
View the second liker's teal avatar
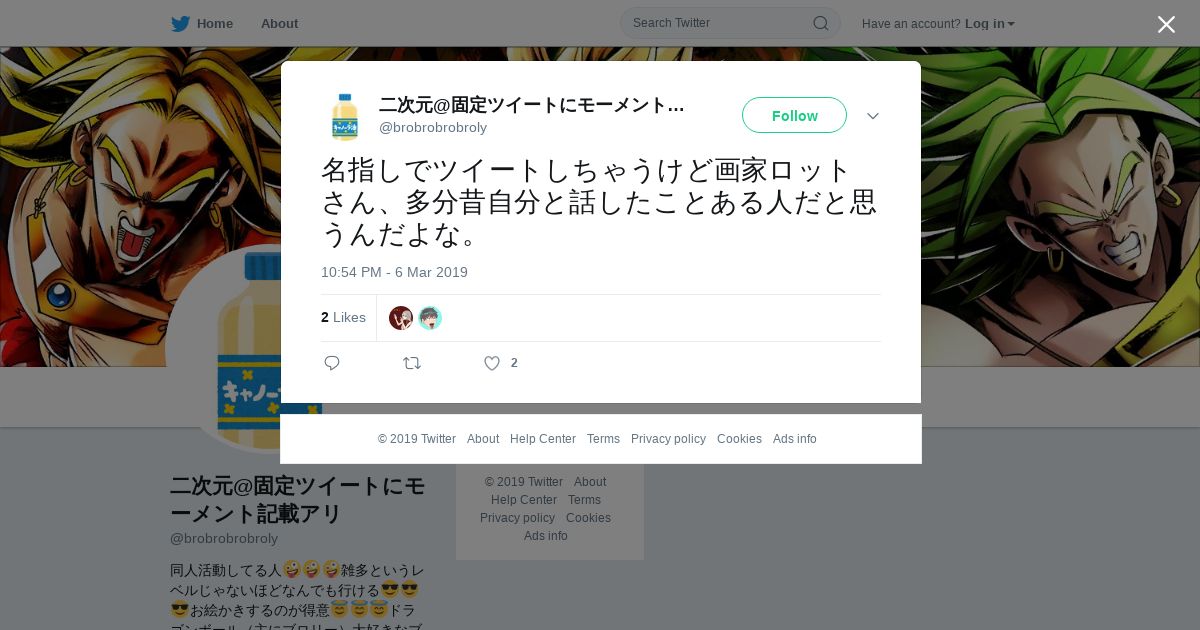point(430,318)
